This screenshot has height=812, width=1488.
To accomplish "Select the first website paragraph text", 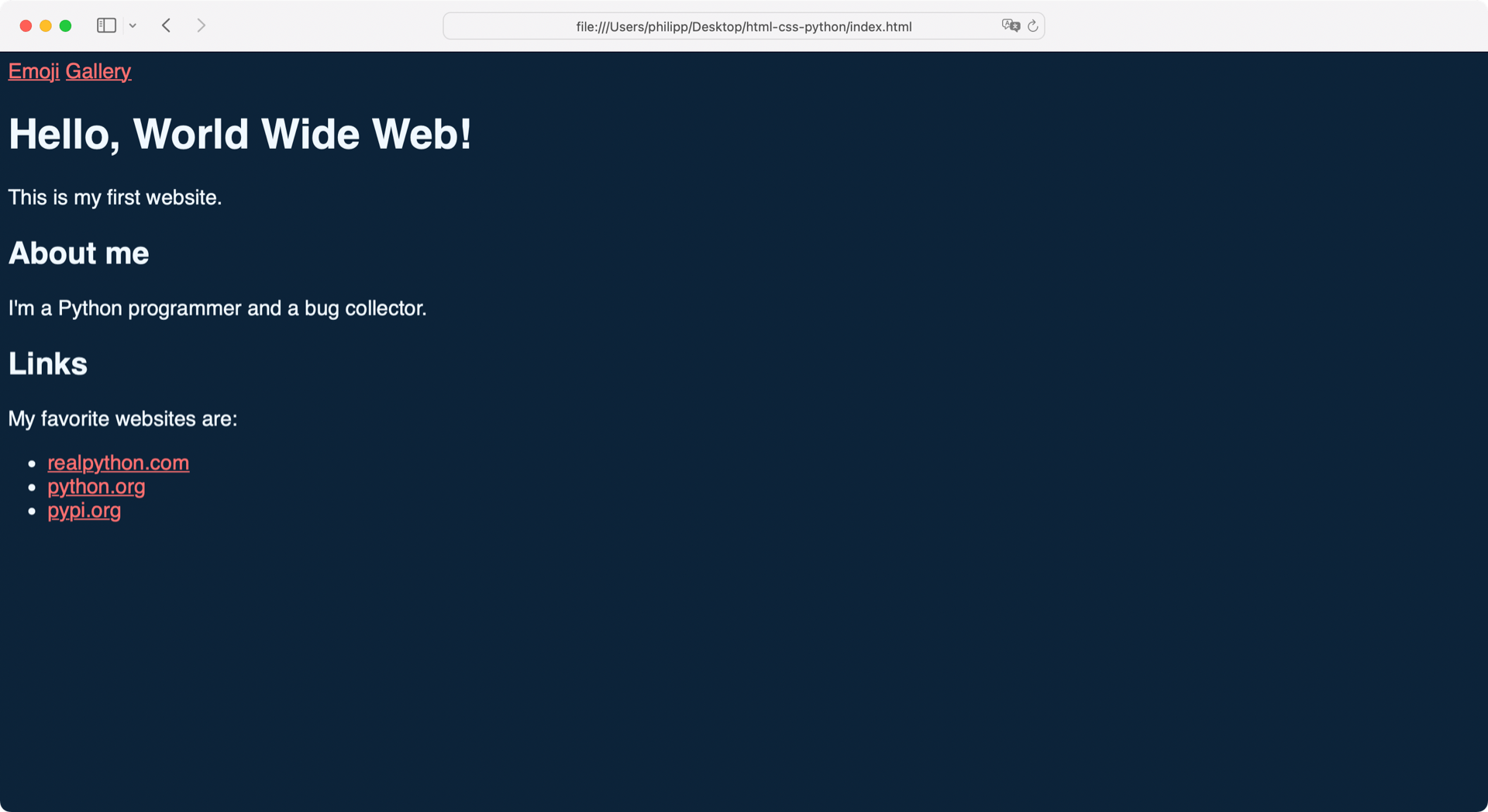I will tap(115, 198).
